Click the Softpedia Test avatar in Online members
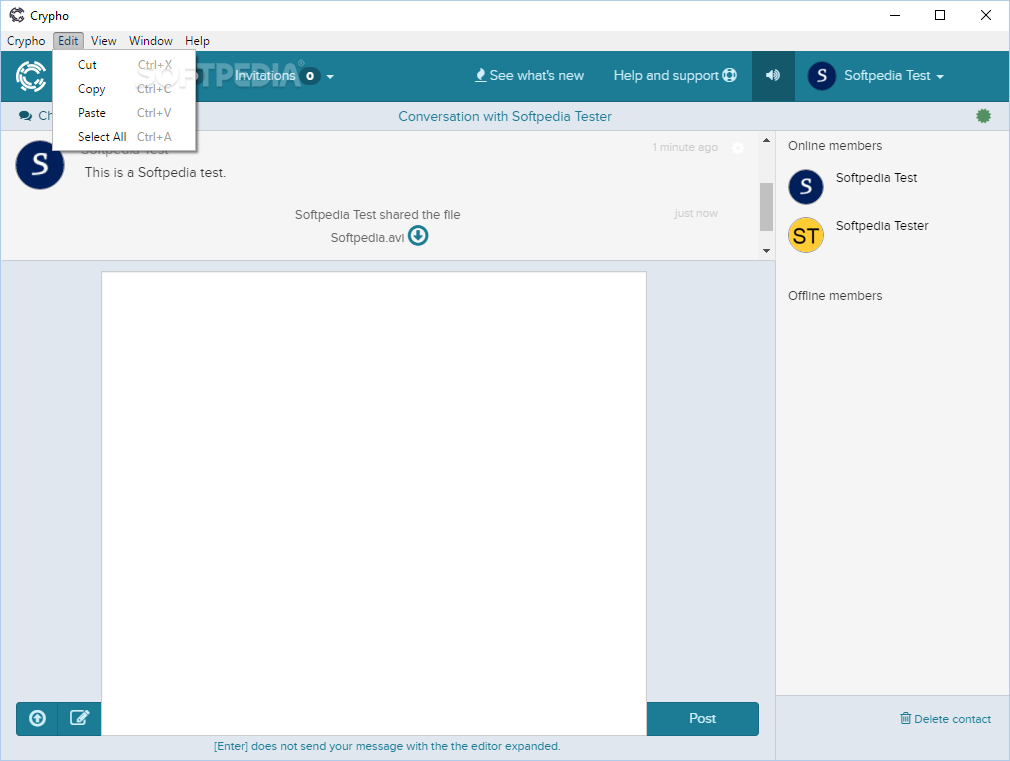This screenshot has width=1010, height=761. click(806, 187)
